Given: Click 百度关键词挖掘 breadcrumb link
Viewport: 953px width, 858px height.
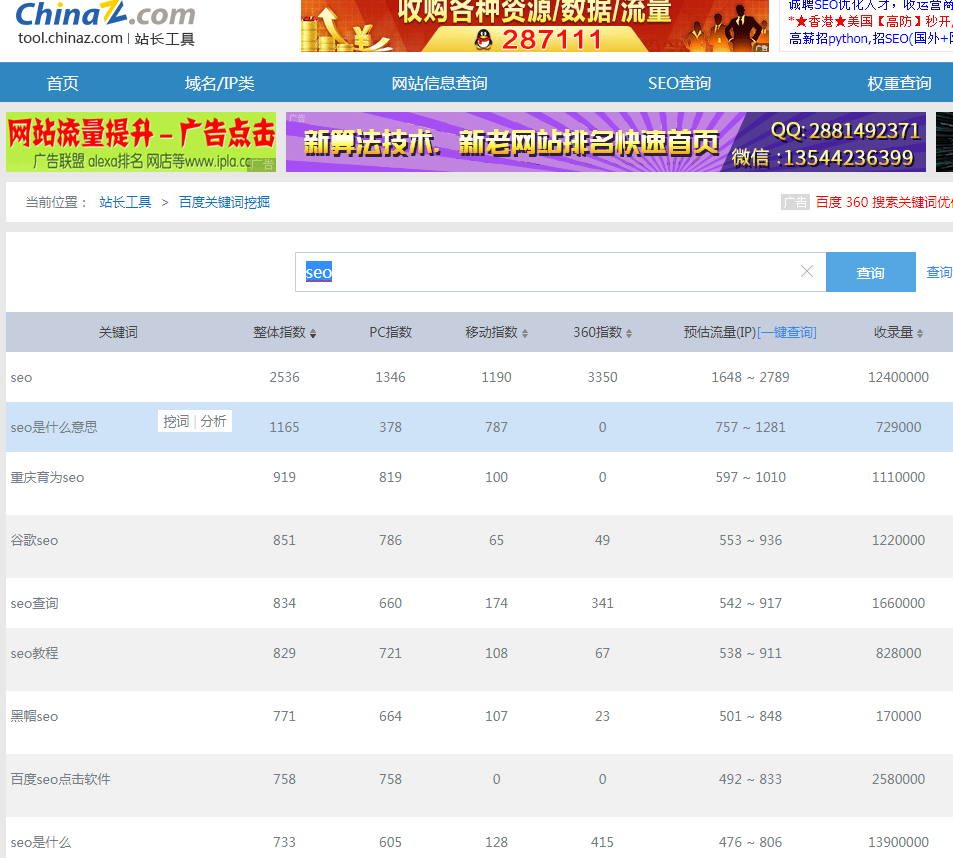Looking at the screenshot, I should tap(224, 202).
